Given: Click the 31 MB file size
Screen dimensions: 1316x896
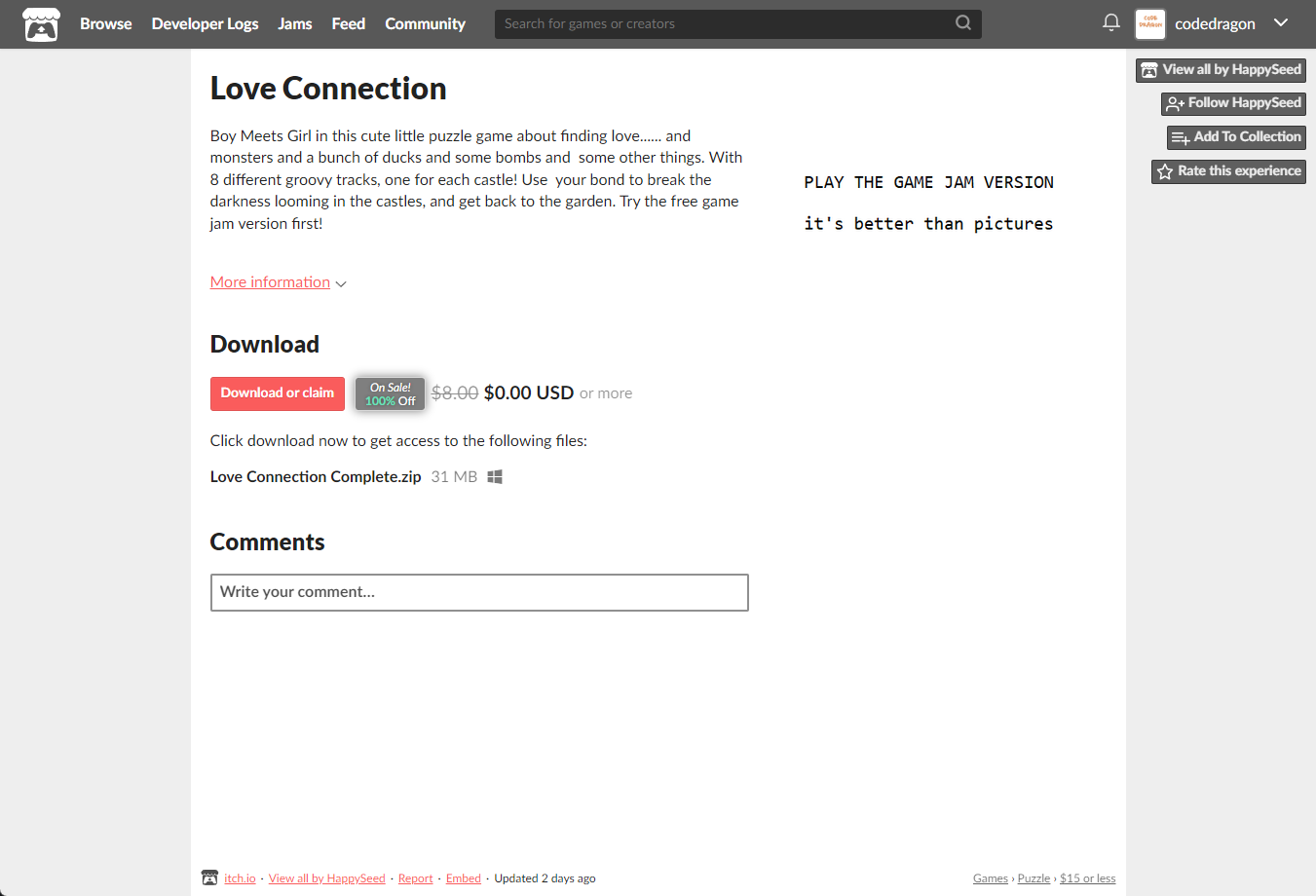Looking at the screenshot, I should (x=454, y=476).
